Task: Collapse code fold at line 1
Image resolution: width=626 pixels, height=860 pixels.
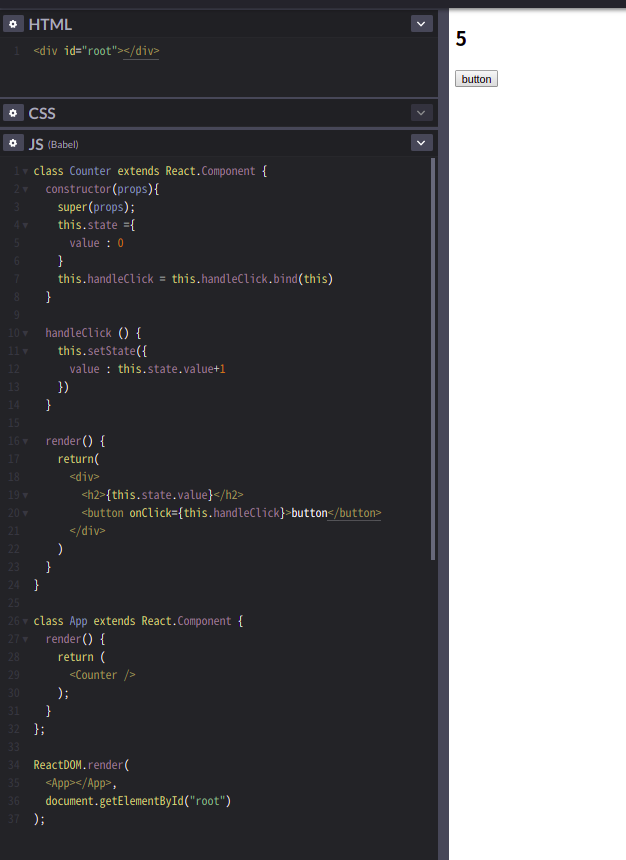Action: pos(25,172)
